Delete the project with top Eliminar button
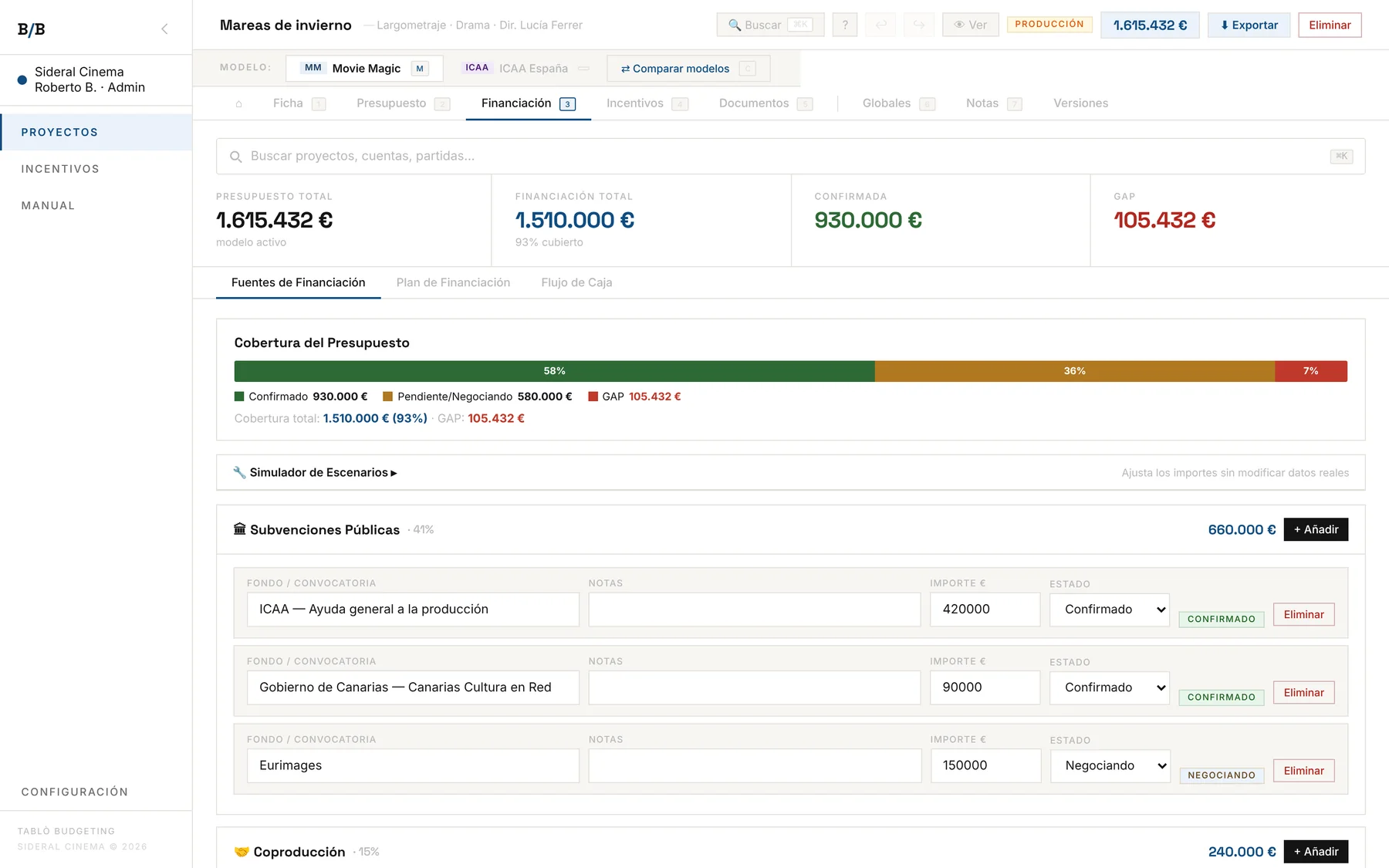Image resolution: width=1389 pixels, height=868 pixels. point(1330,25)
